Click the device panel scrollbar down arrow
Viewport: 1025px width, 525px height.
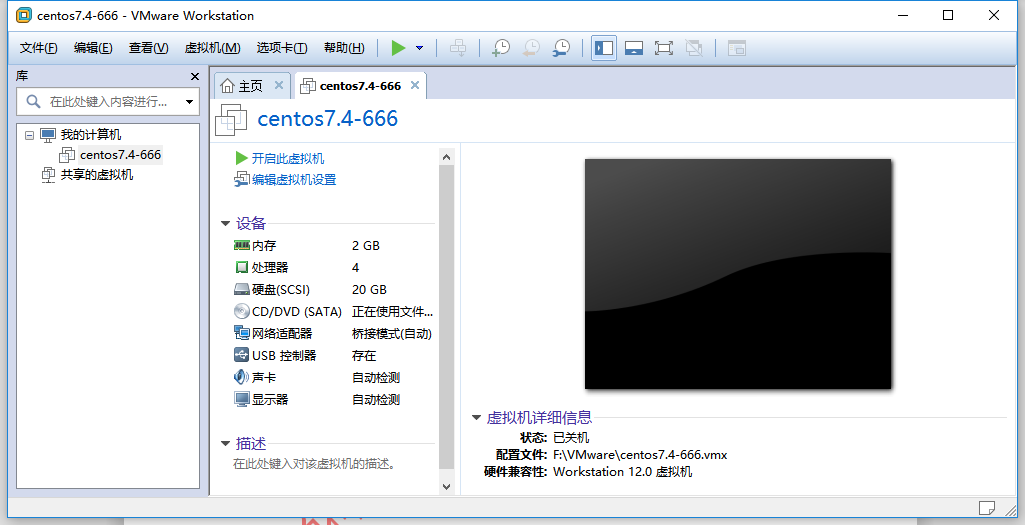[446, 486]
